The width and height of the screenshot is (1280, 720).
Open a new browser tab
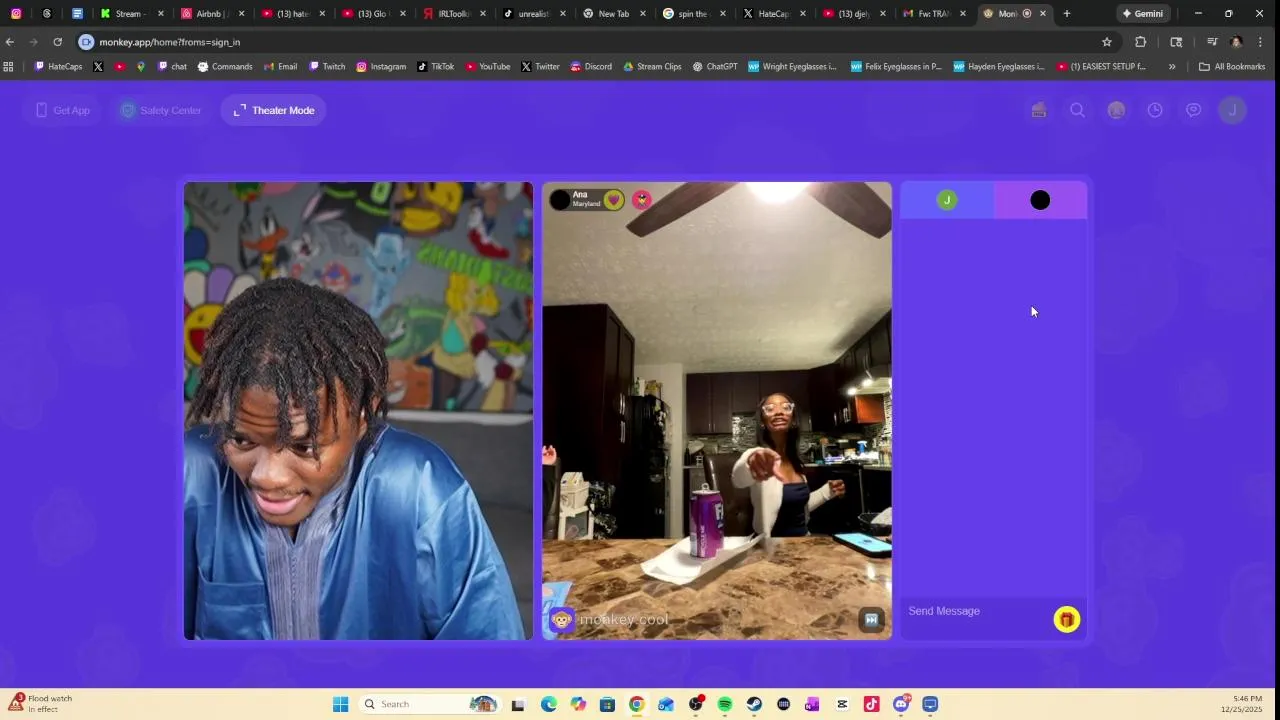coord(1067,14)
